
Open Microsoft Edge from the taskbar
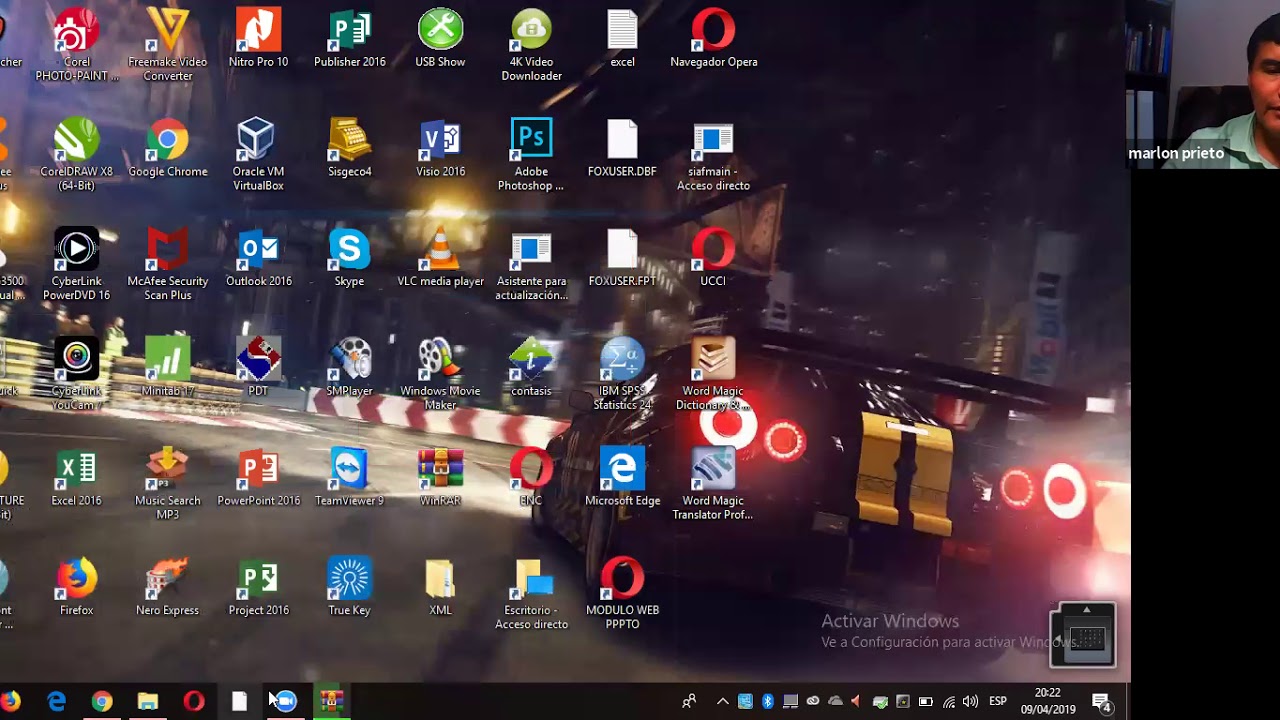click(x=56, y=702)
